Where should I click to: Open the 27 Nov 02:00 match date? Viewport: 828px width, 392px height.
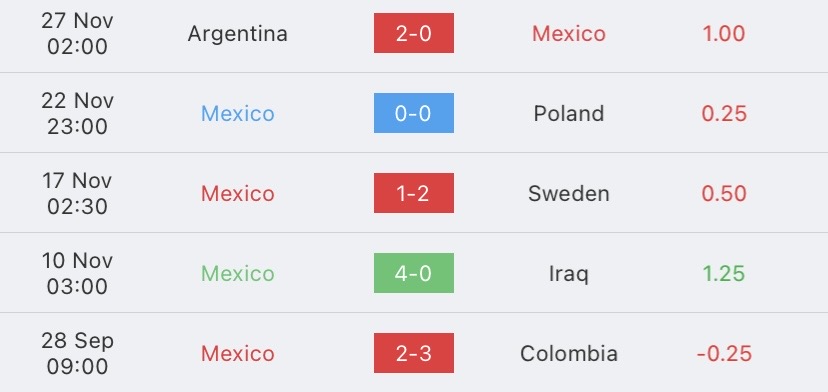[78, 33]
